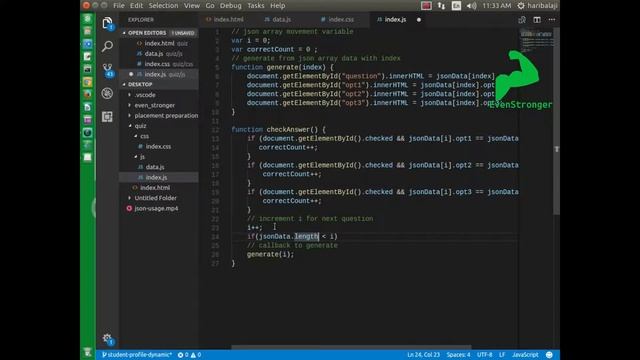Screen dimensions: 640x360
Task: Click Spaces: 4 indentation setting
Action: pos(458,355)
